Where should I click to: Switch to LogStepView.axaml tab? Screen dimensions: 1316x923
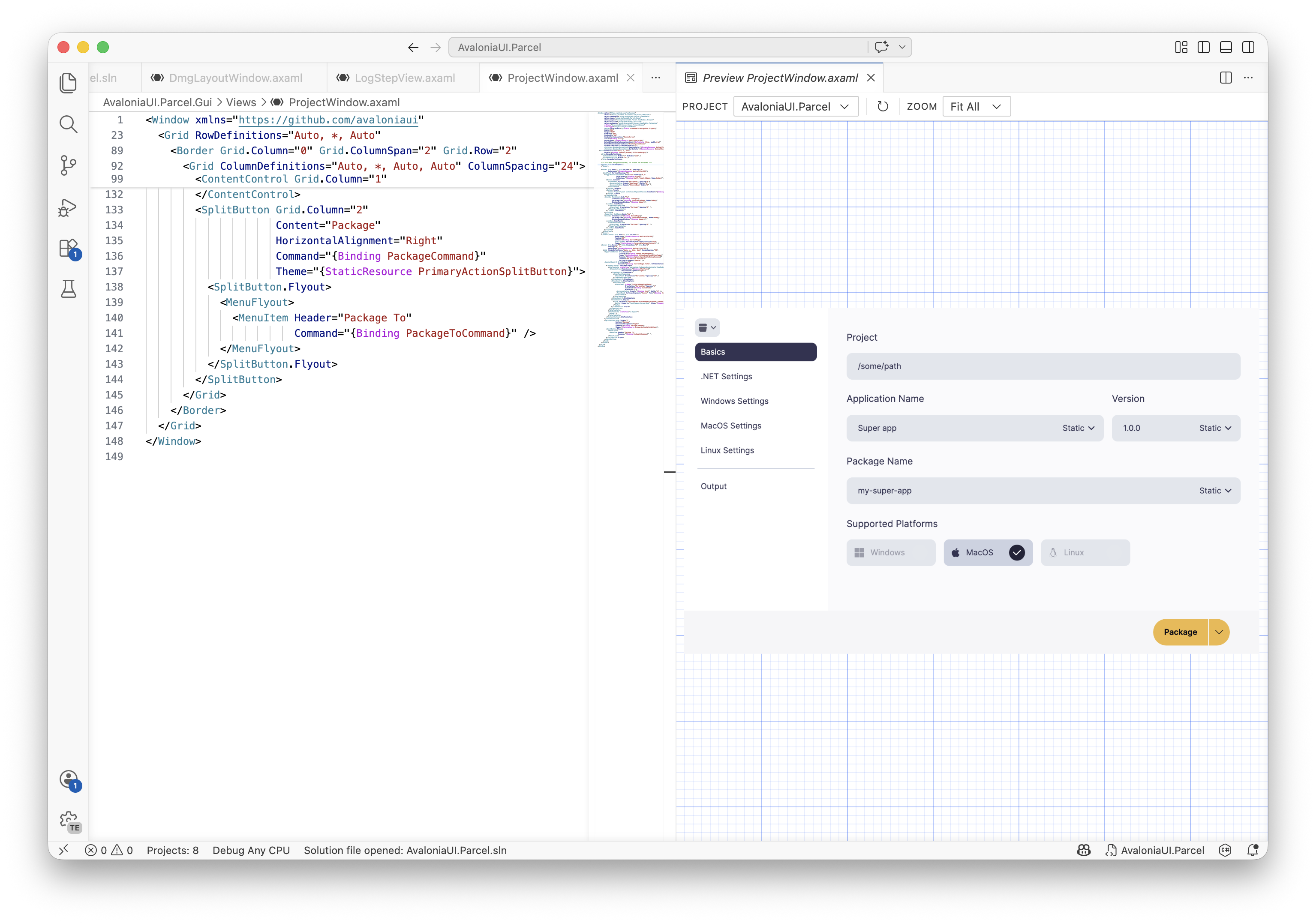pos(404,78)
